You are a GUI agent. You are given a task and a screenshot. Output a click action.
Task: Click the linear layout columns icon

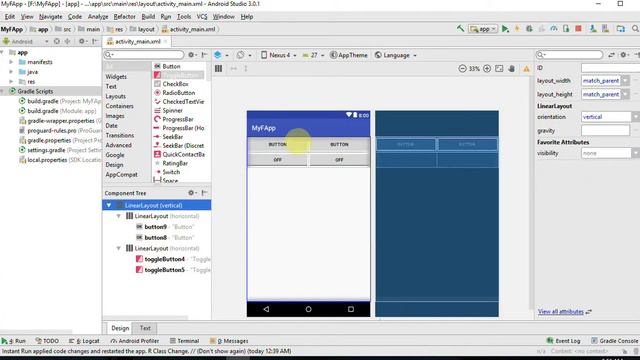pos(218,69)
